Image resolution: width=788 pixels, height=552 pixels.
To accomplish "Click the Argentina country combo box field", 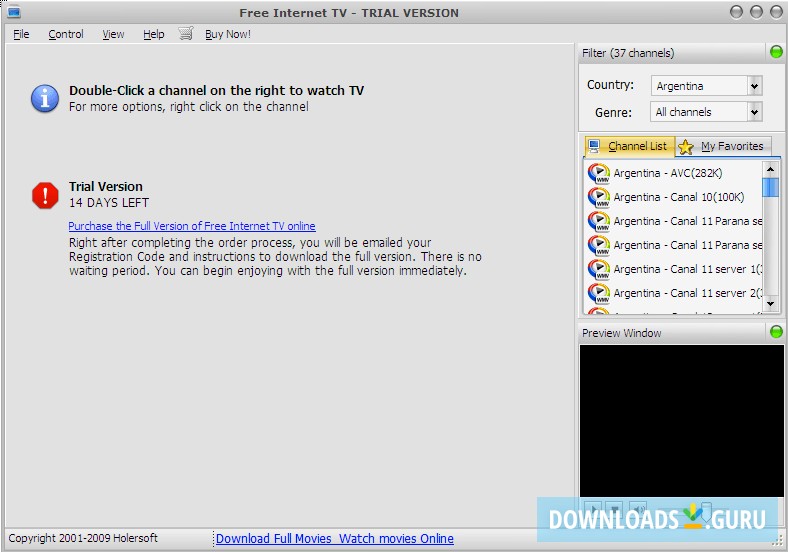I will [706, 86].
